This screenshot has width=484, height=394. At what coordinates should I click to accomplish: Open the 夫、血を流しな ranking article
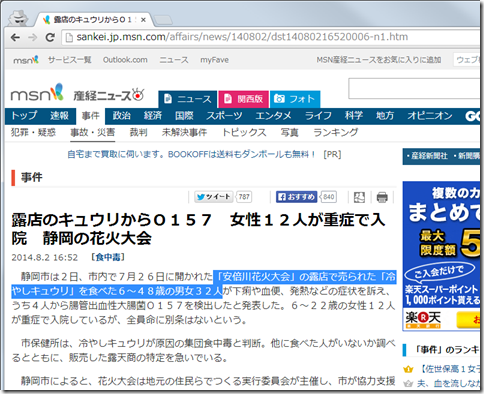[x=449, y=384]
